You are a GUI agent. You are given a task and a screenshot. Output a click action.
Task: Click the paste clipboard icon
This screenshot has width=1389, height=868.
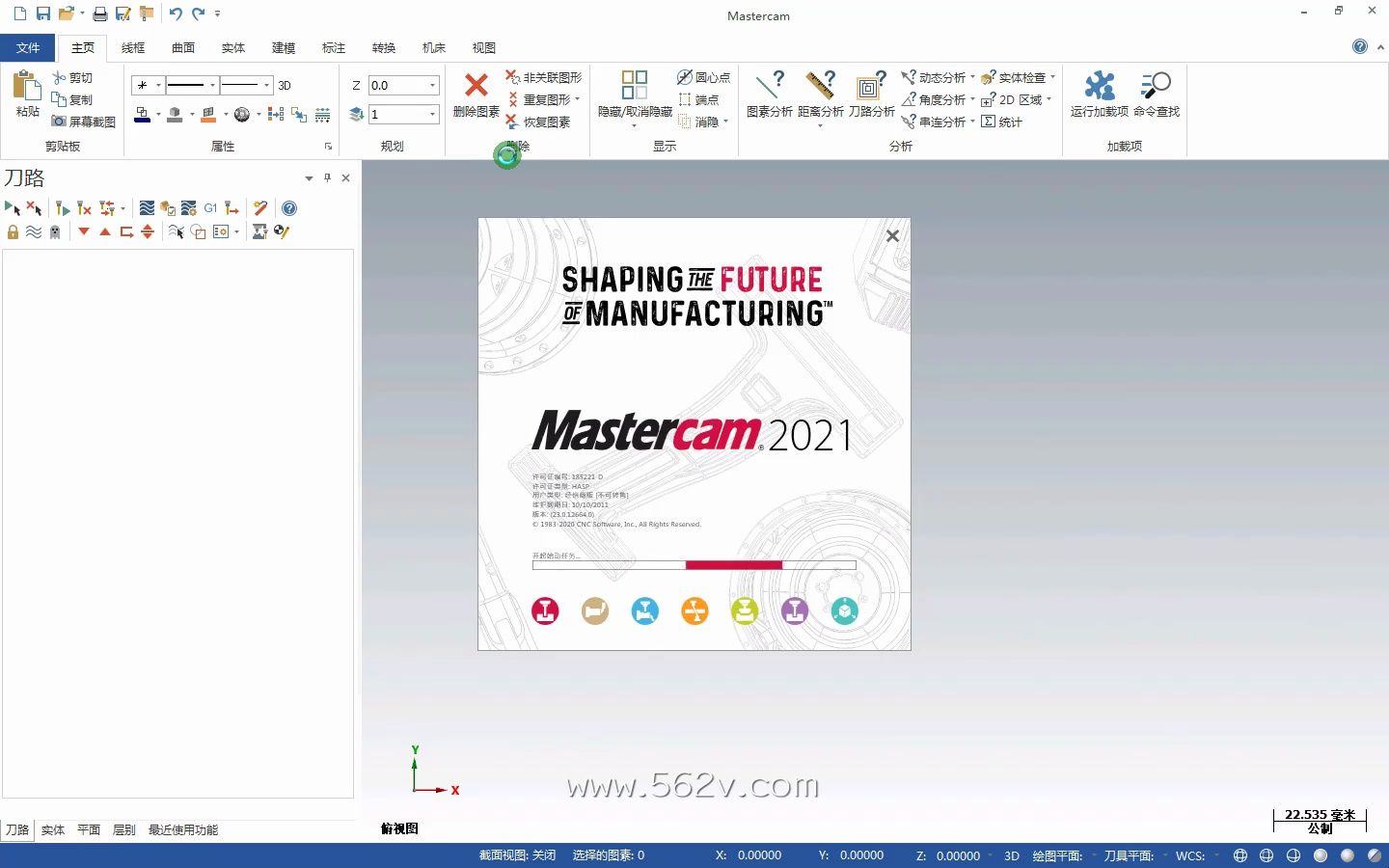click(27, 95)
